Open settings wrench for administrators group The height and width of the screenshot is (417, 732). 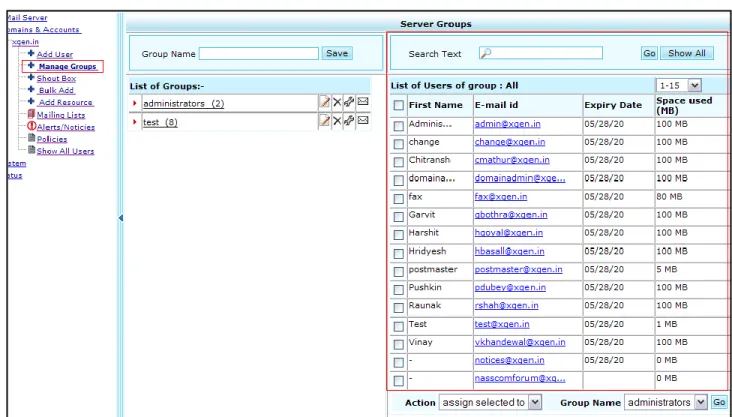(x=349, y=102)
